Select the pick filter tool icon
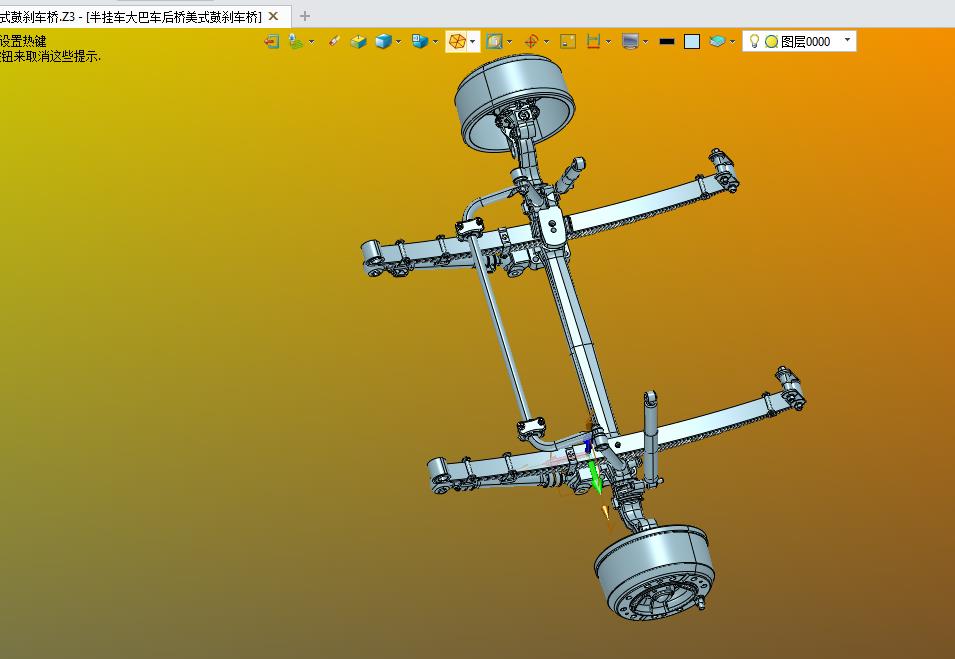955x659 pixels. 296,41
